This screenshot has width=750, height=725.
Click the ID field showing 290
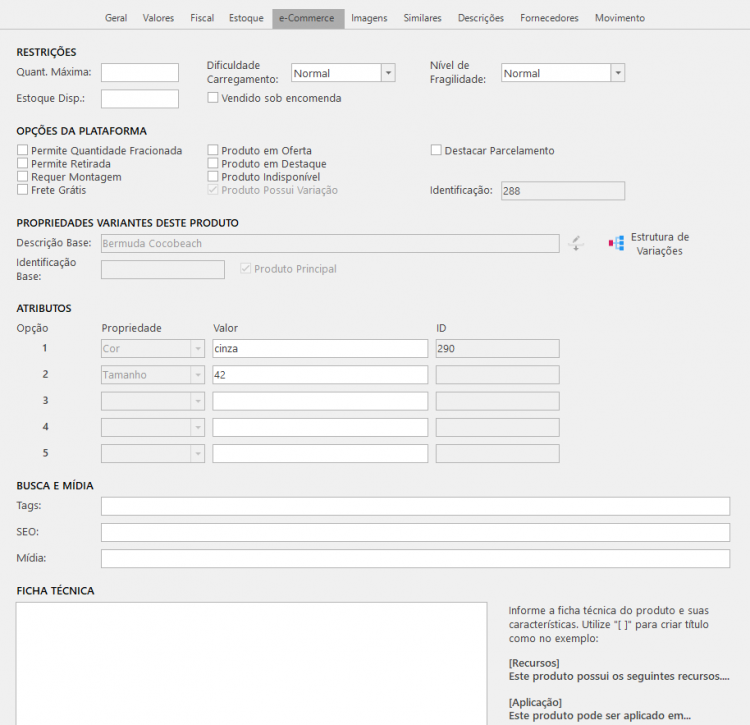coord(497,349)
